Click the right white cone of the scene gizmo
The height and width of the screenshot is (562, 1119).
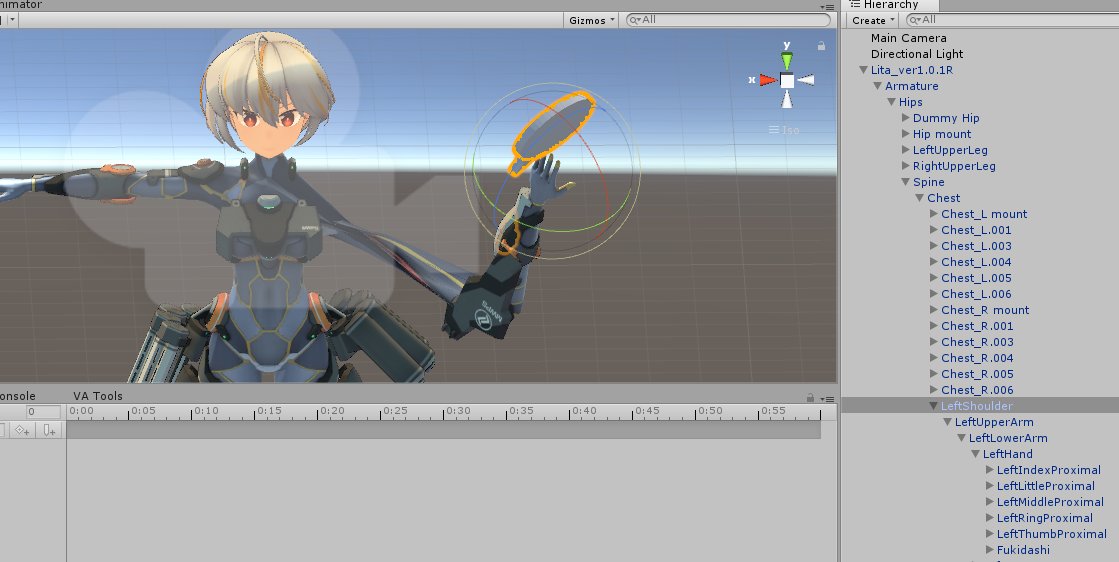806,80
